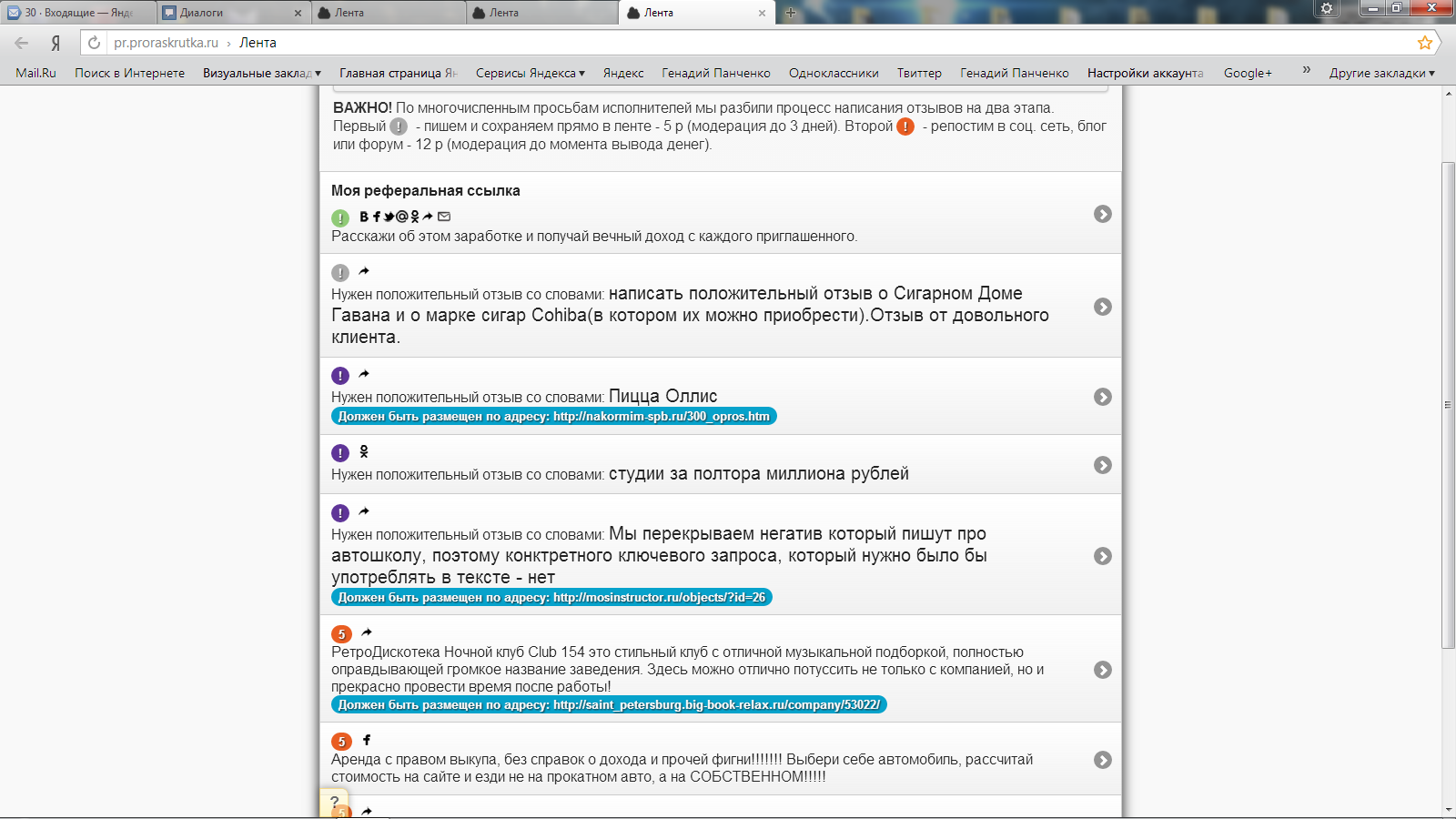Click Моя реферальная ссылка heading
Image resolution: width=1456 pixels, height=819 pixels.
[425, 190]
